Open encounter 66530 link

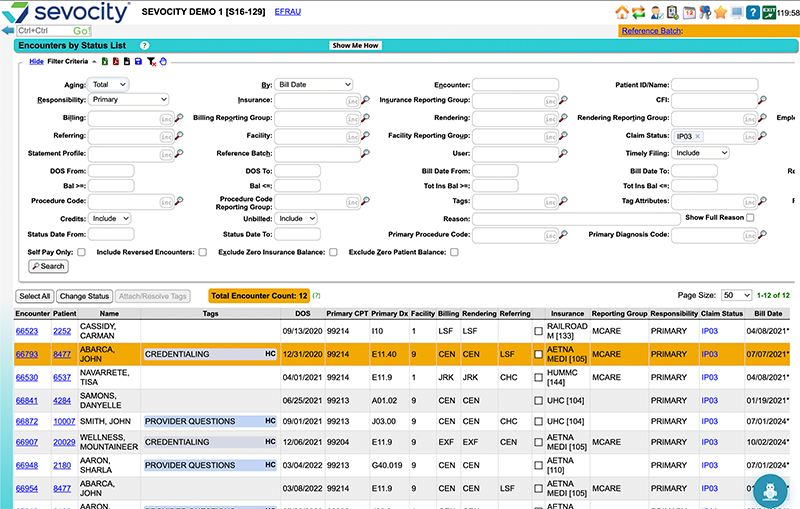click(27, 377)
